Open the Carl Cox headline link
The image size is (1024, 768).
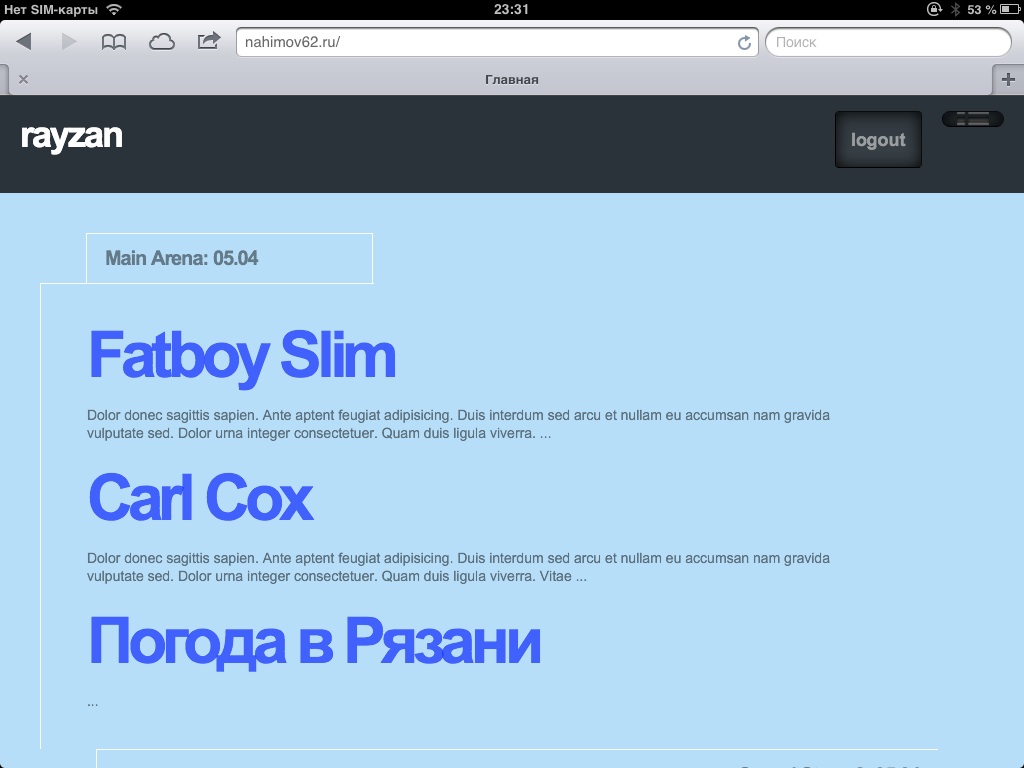coord(200,497)
